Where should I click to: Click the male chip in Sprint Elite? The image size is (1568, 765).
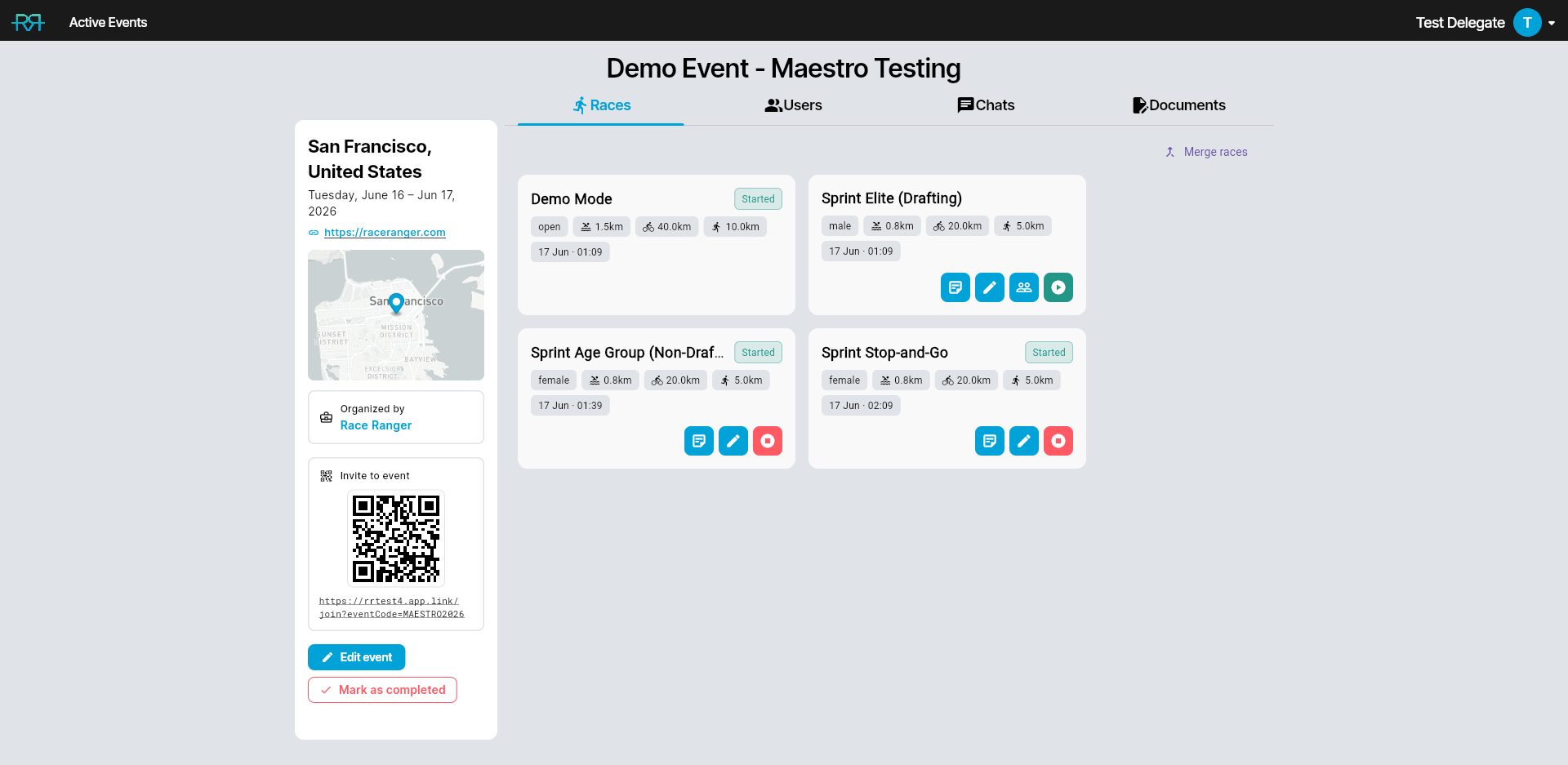840,226
